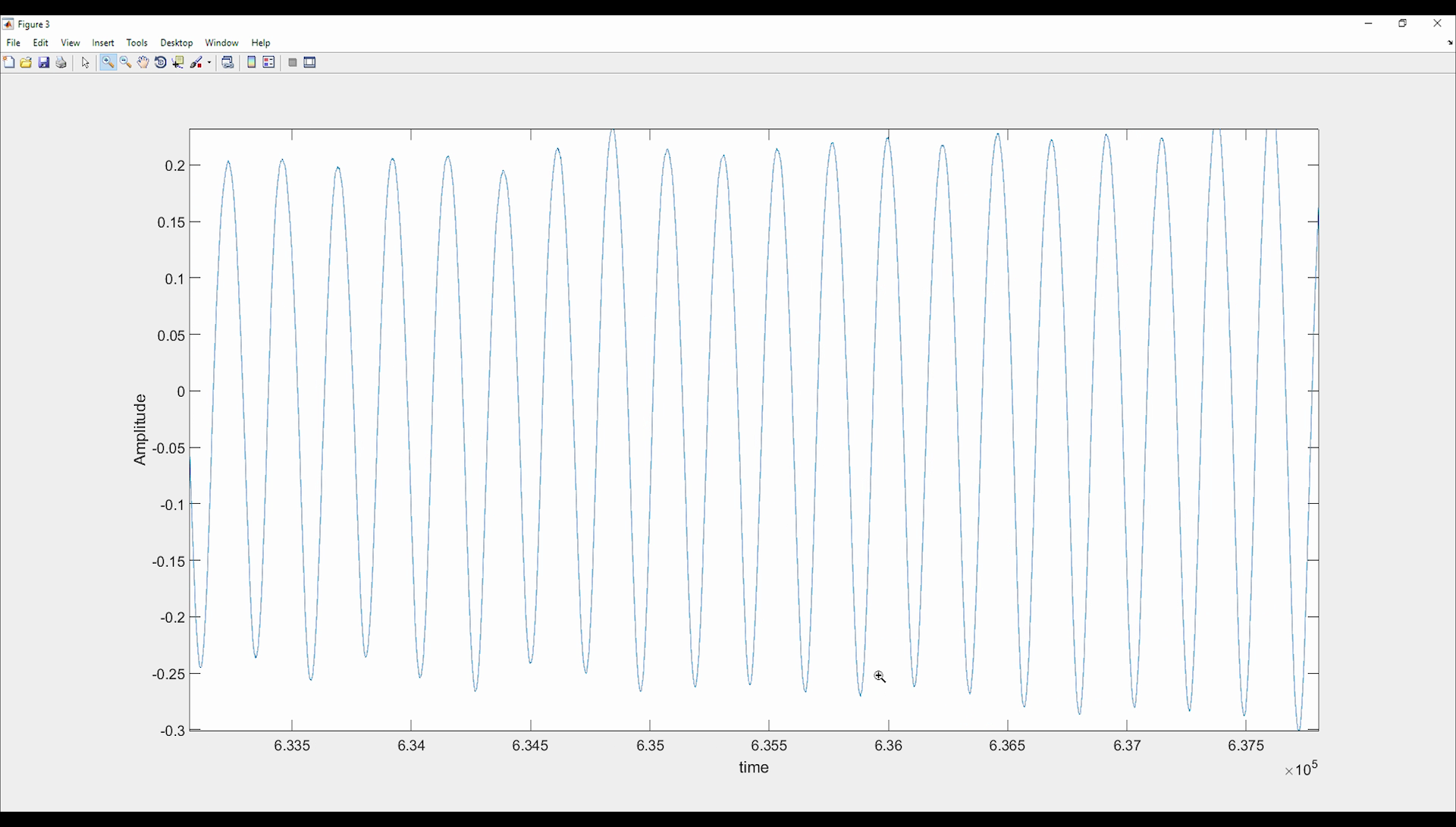Click the x-axis tick label 6.335
Image resolution: width=1456 pixels, height=827 pixels.
click(292, 746)
